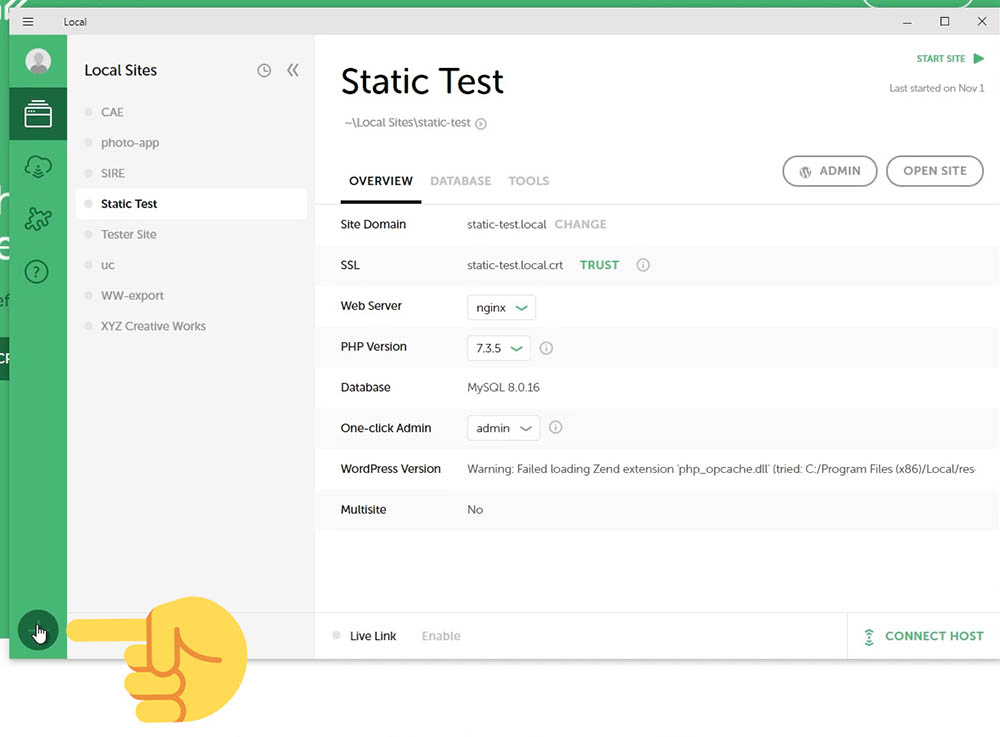Click the Start Site link
The height and width of the screenshot is (737, 1000).
[941, 59]
